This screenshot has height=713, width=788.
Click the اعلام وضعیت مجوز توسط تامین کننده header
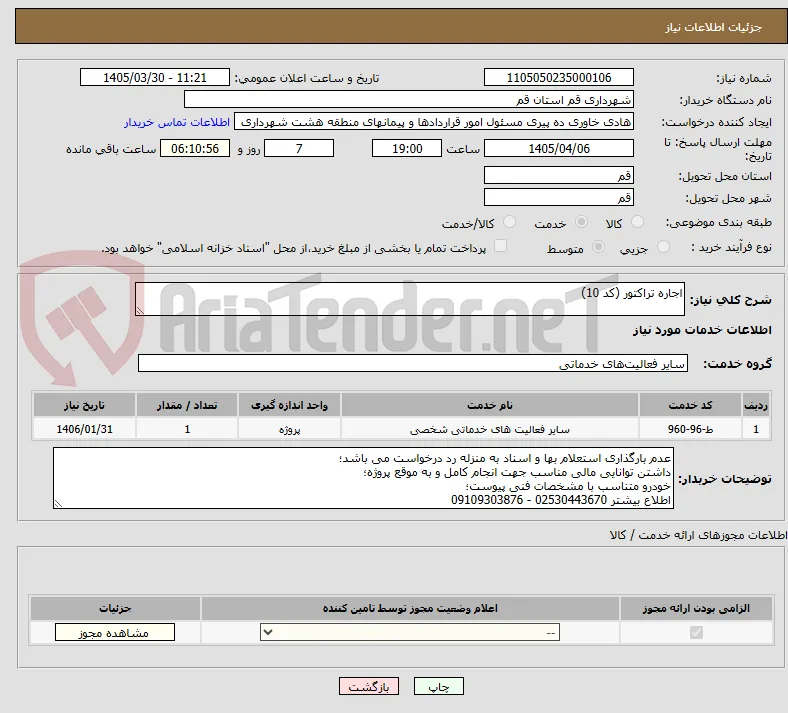[410, 608]
